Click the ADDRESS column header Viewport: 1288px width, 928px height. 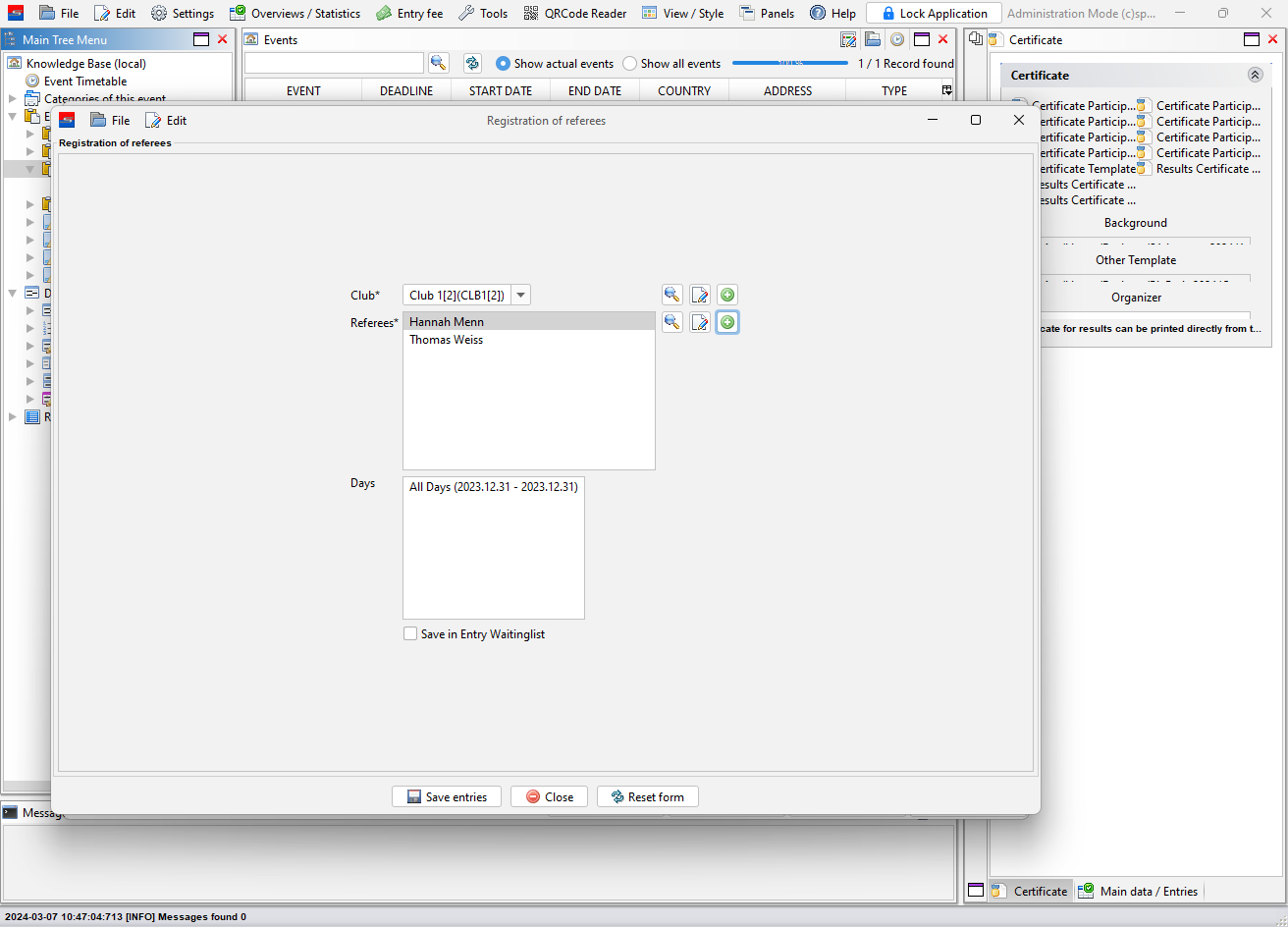(x=787, y=90)
